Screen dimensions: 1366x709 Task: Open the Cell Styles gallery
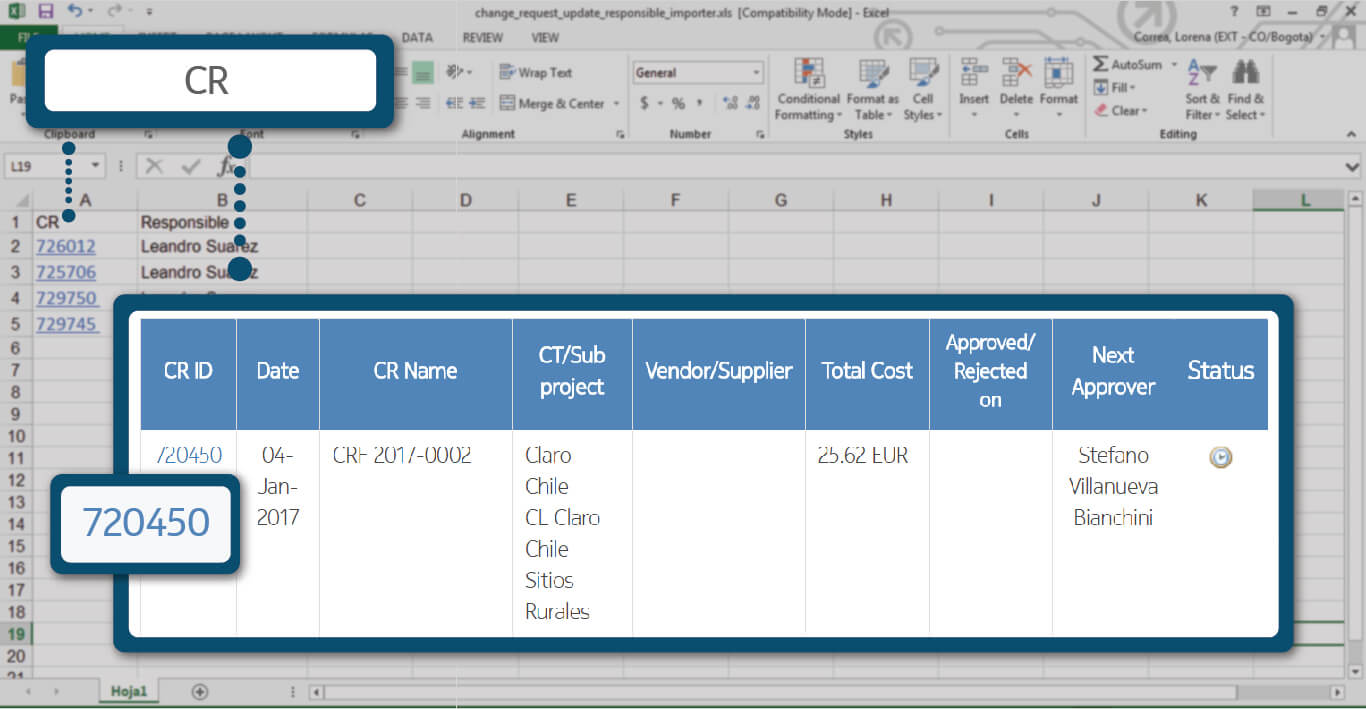(920, 88)
